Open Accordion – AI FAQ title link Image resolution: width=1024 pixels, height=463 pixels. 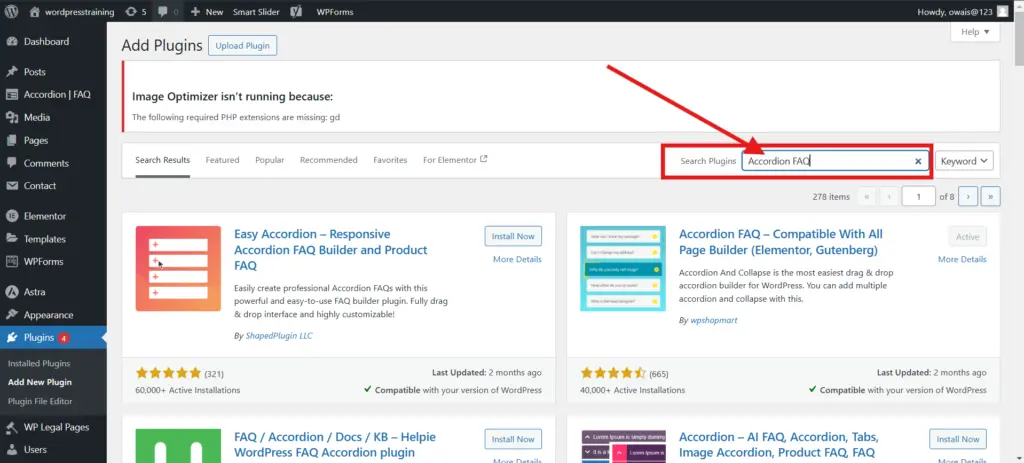[778, 445]
